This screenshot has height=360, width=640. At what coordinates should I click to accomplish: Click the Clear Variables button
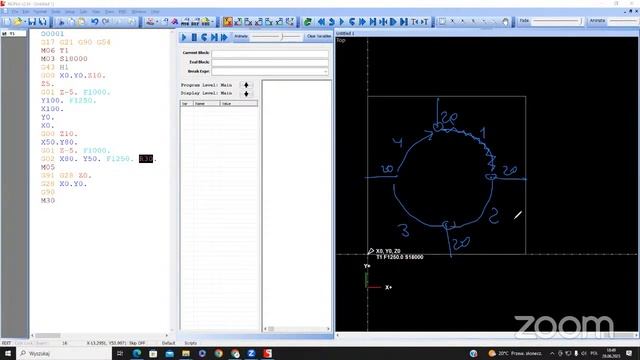[x=318, y=36]
